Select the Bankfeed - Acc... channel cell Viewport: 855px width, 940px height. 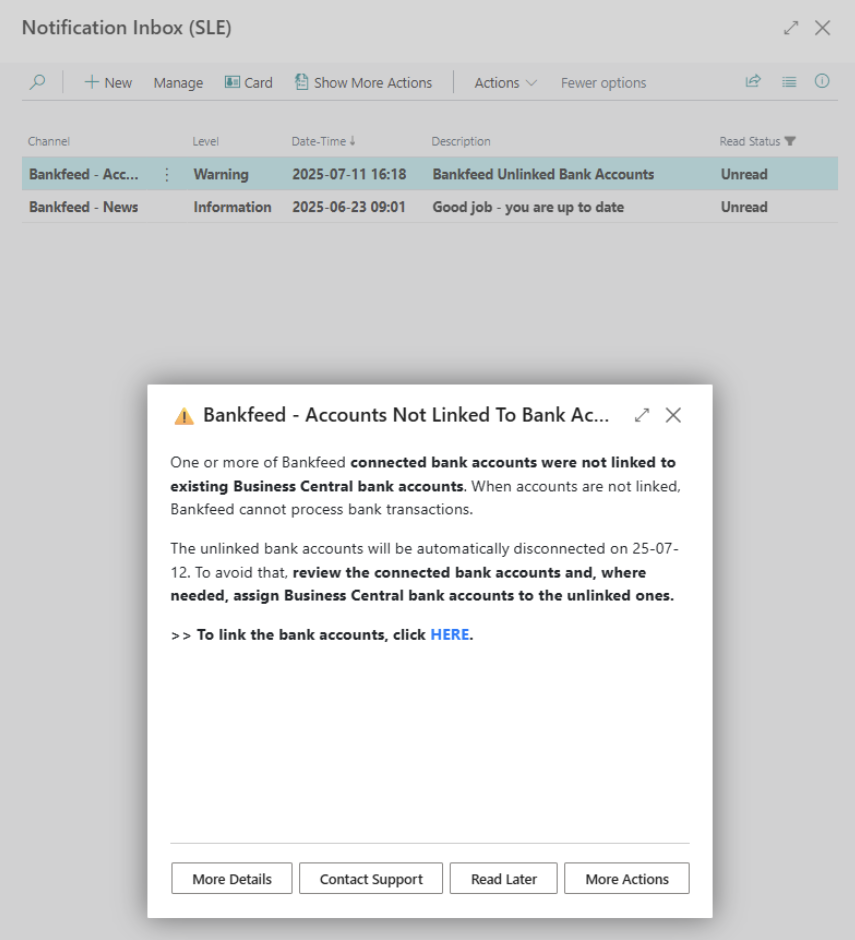(x=83, y=174)
